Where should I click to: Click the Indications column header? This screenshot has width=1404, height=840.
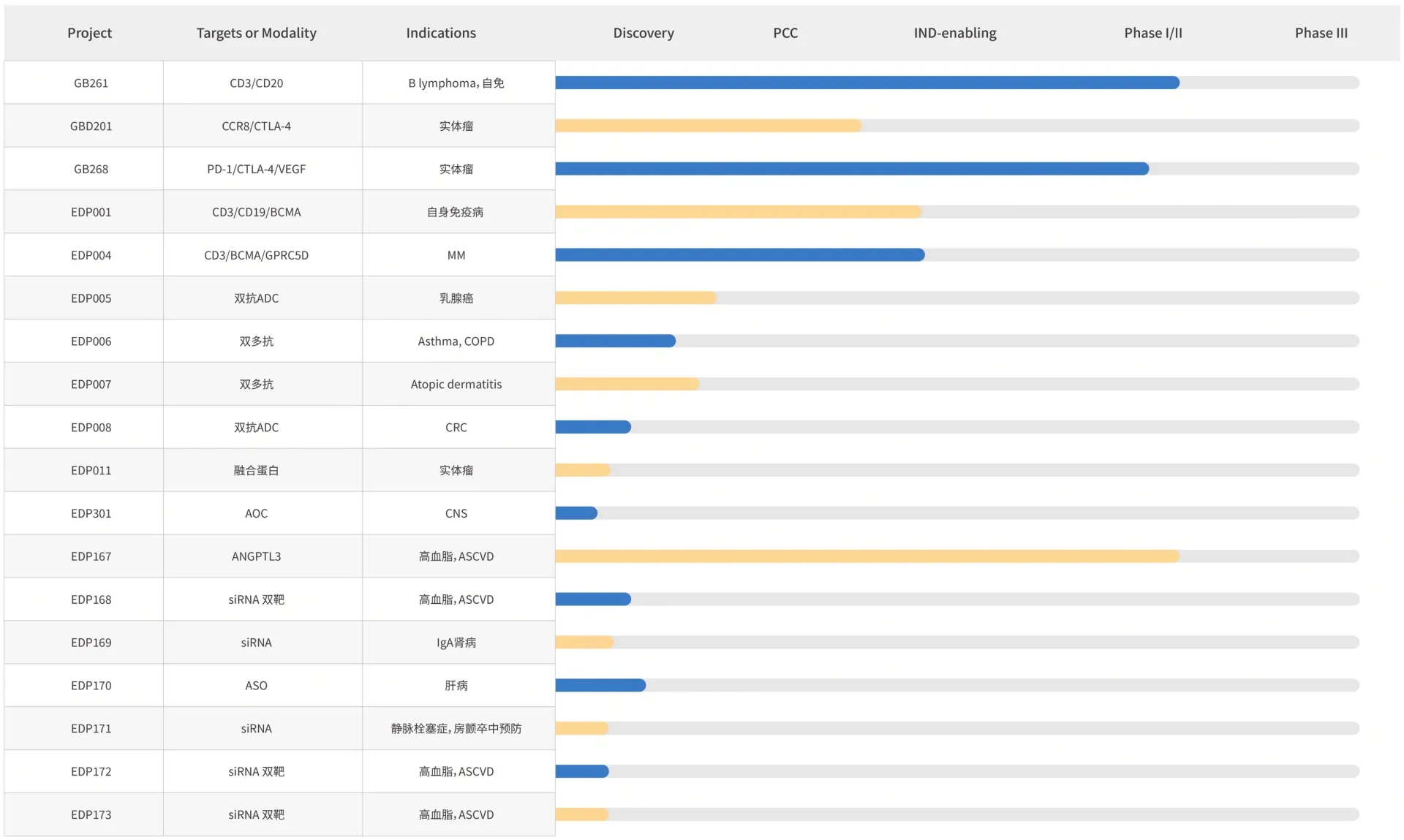click(440, 33)
